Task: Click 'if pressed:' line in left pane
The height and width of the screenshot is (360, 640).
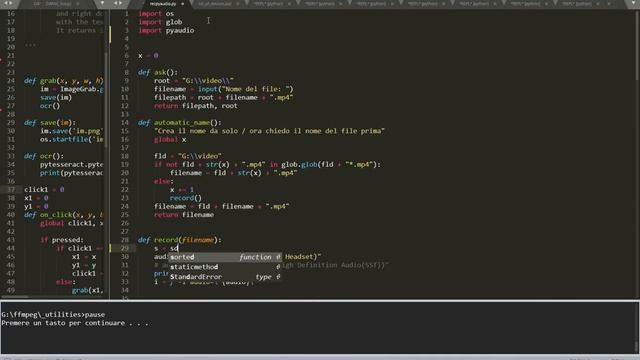Action: (x=62, y=240)
